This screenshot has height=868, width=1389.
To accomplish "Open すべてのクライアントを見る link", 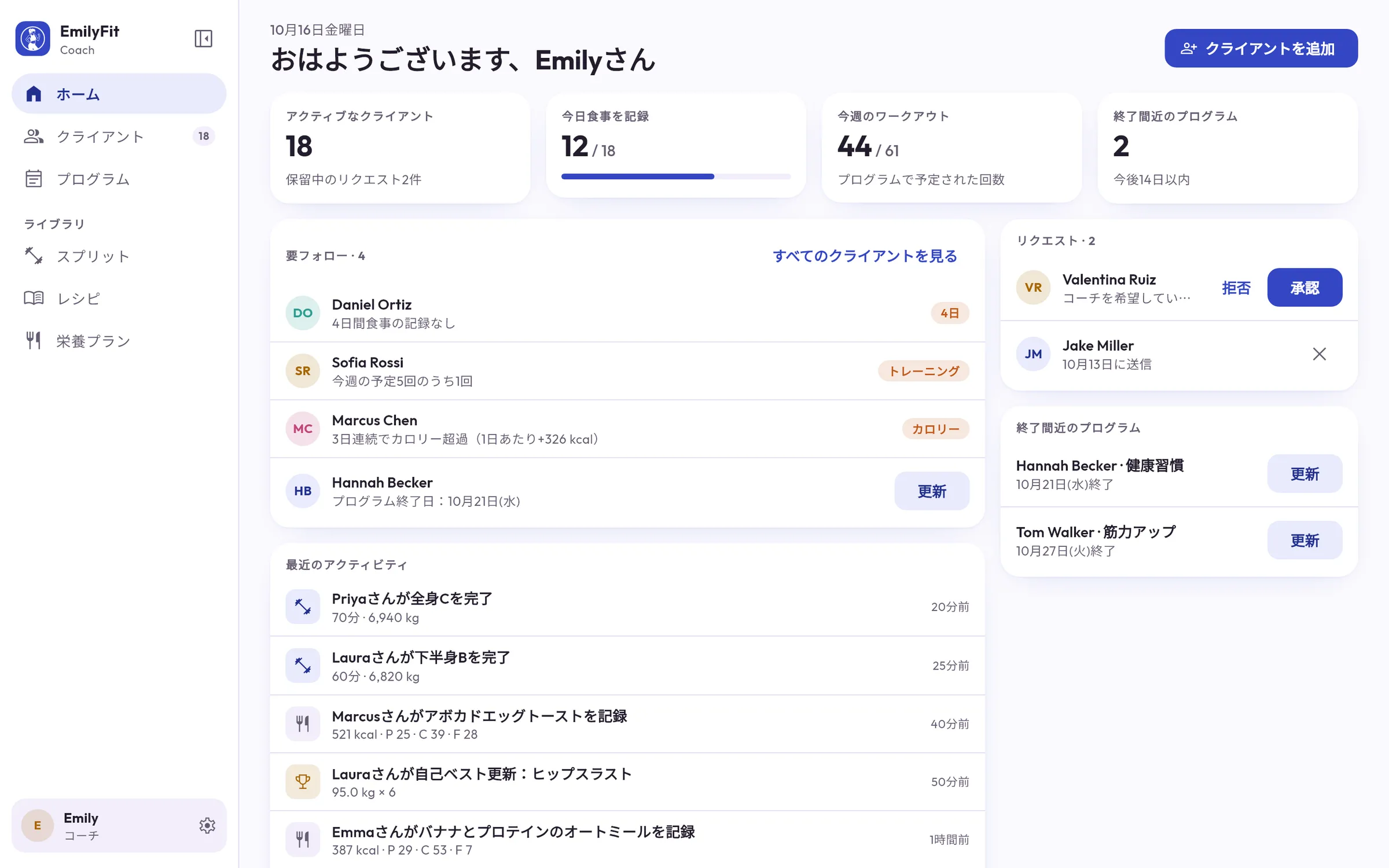I will click(x=865, y=256).
